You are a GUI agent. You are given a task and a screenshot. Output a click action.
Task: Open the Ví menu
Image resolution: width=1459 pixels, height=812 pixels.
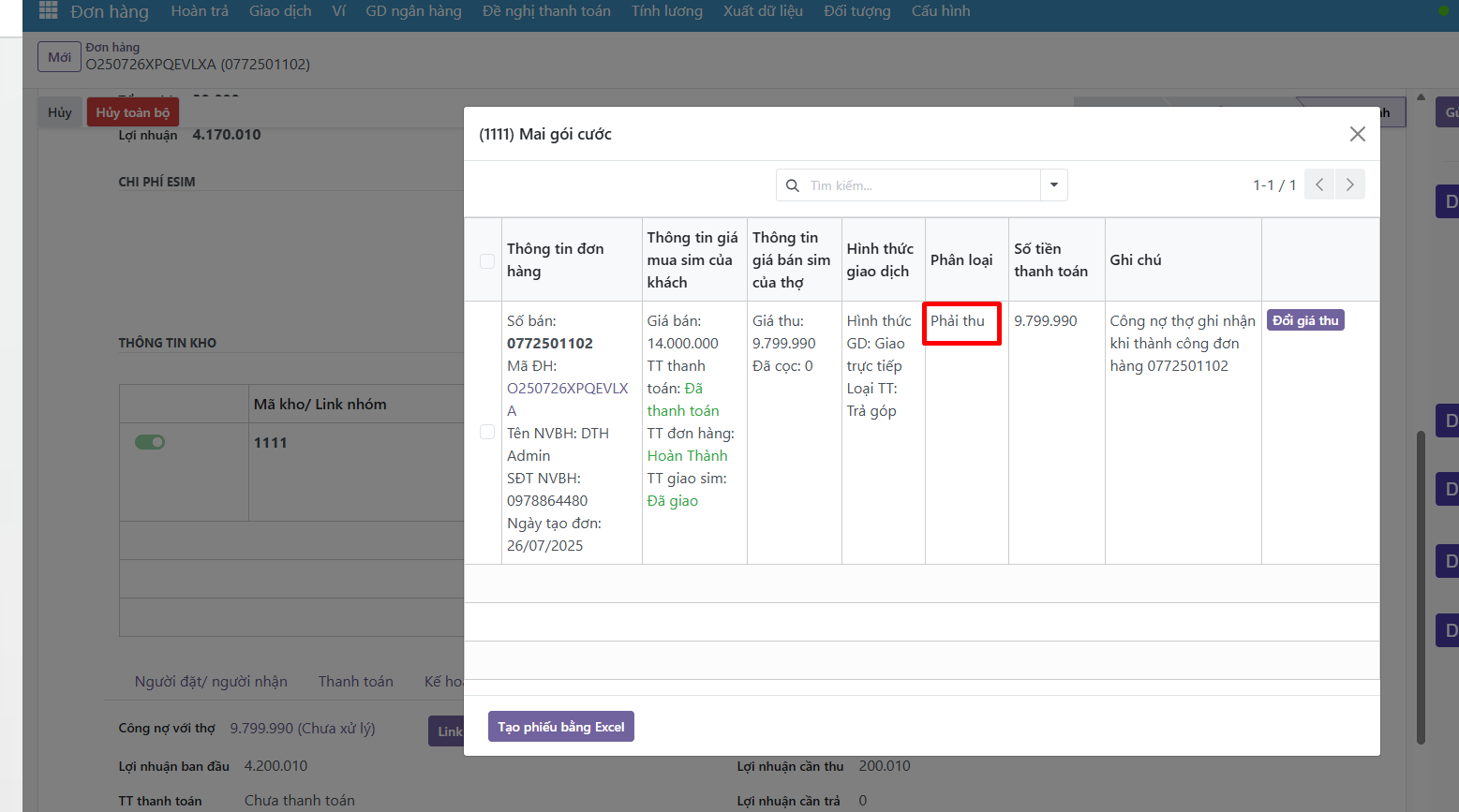pos(339,11)
